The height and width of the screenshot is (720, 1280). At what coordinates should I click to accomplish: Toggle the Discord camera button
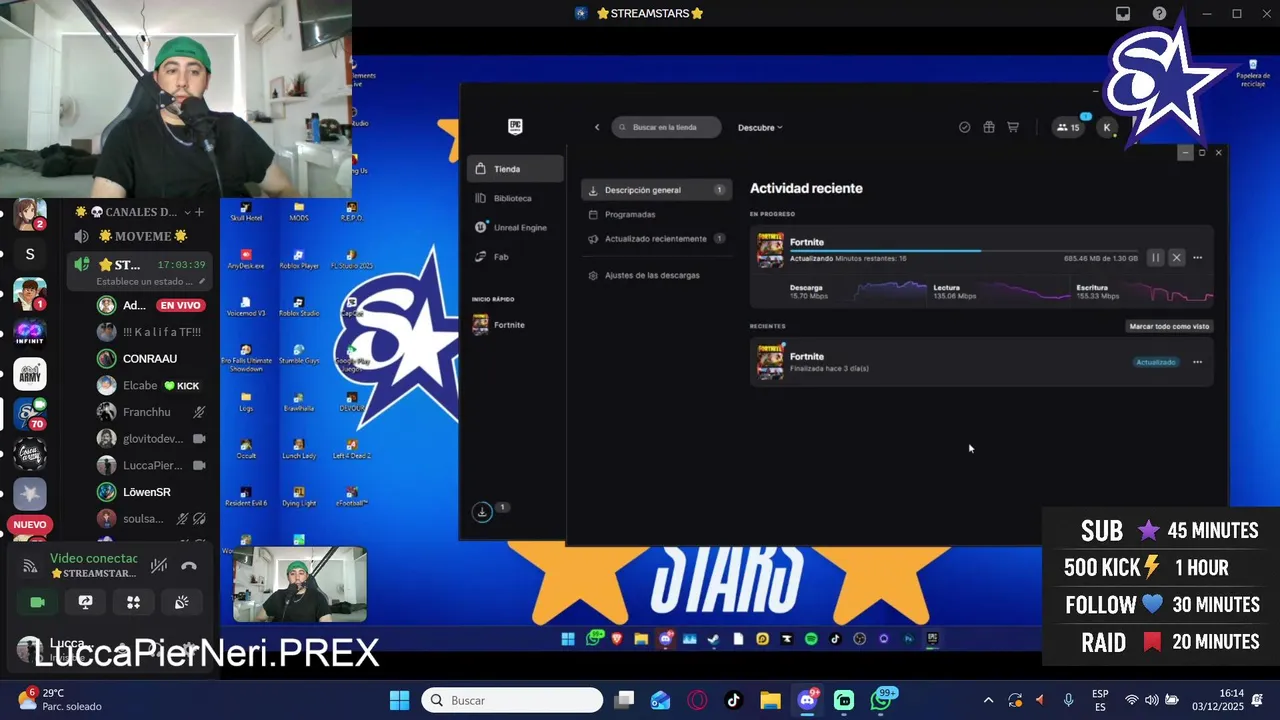click(37, 602)
